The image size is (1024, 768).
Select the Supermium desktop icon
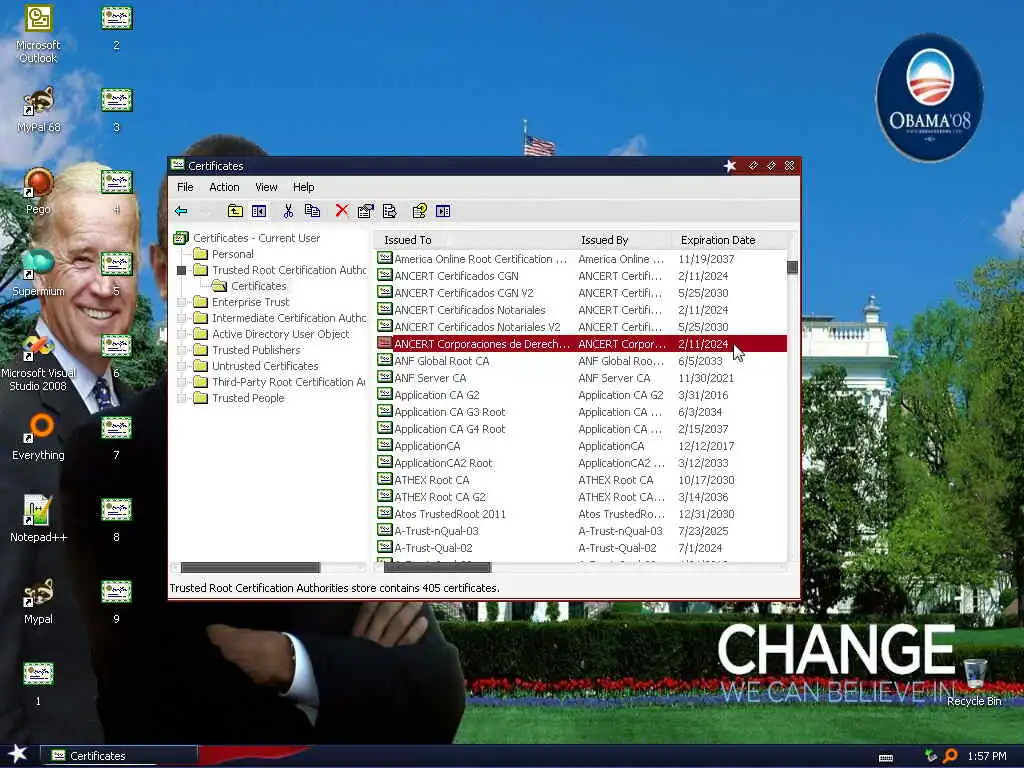[38, 273]
